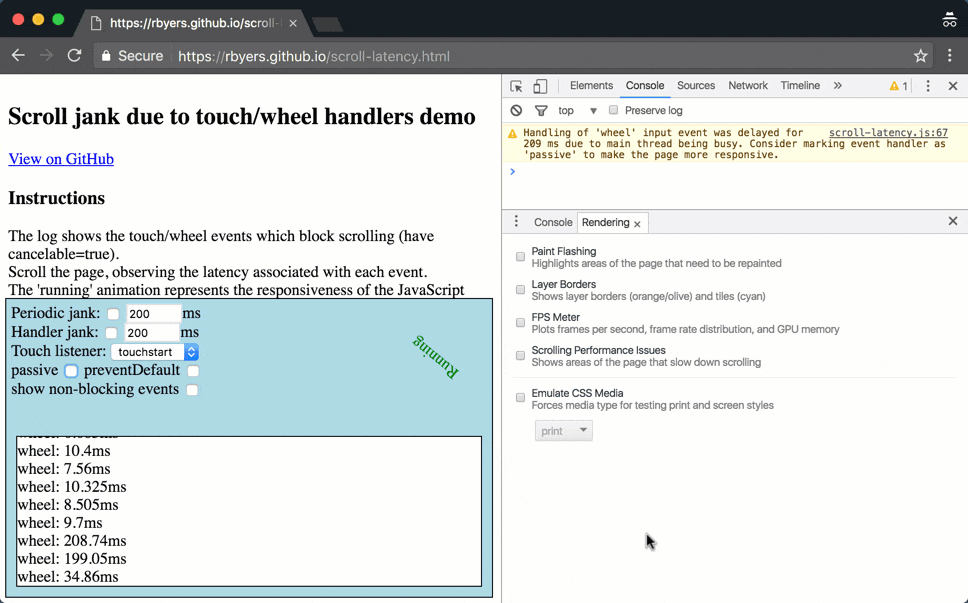Check the passive option on the demo page
The height and width of the screenshot is (603, 968).
(x=71, y=371)
